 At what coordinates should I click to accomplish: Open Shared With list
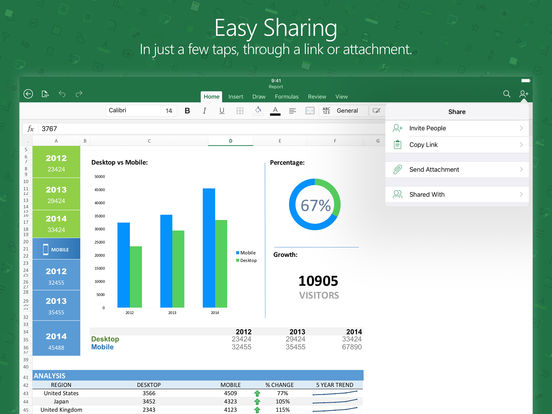coord(457,194)
